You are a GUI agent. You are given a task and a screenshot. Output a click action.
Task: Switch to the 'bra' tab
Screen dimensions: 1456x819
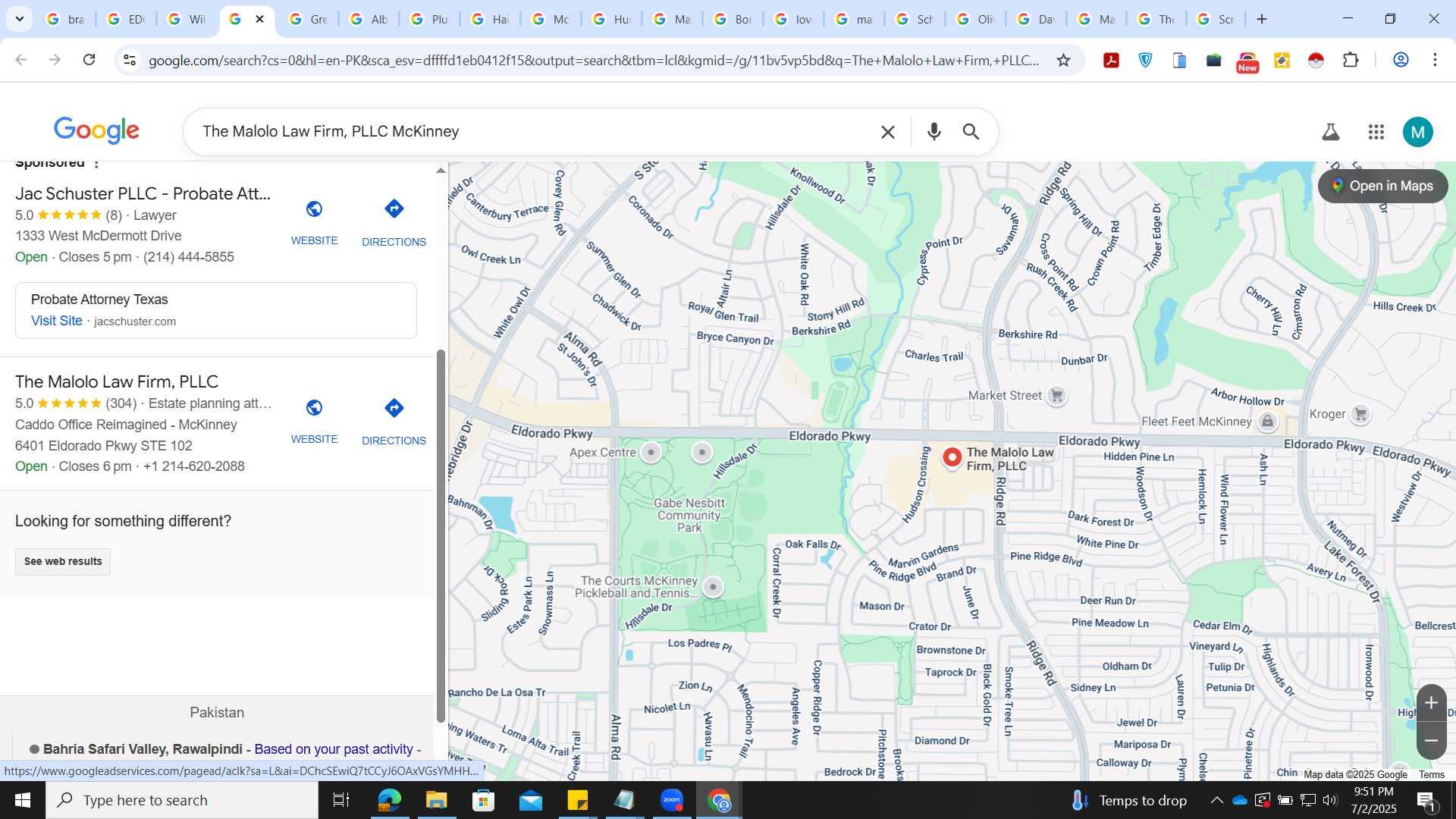click(x=65, y=19)
